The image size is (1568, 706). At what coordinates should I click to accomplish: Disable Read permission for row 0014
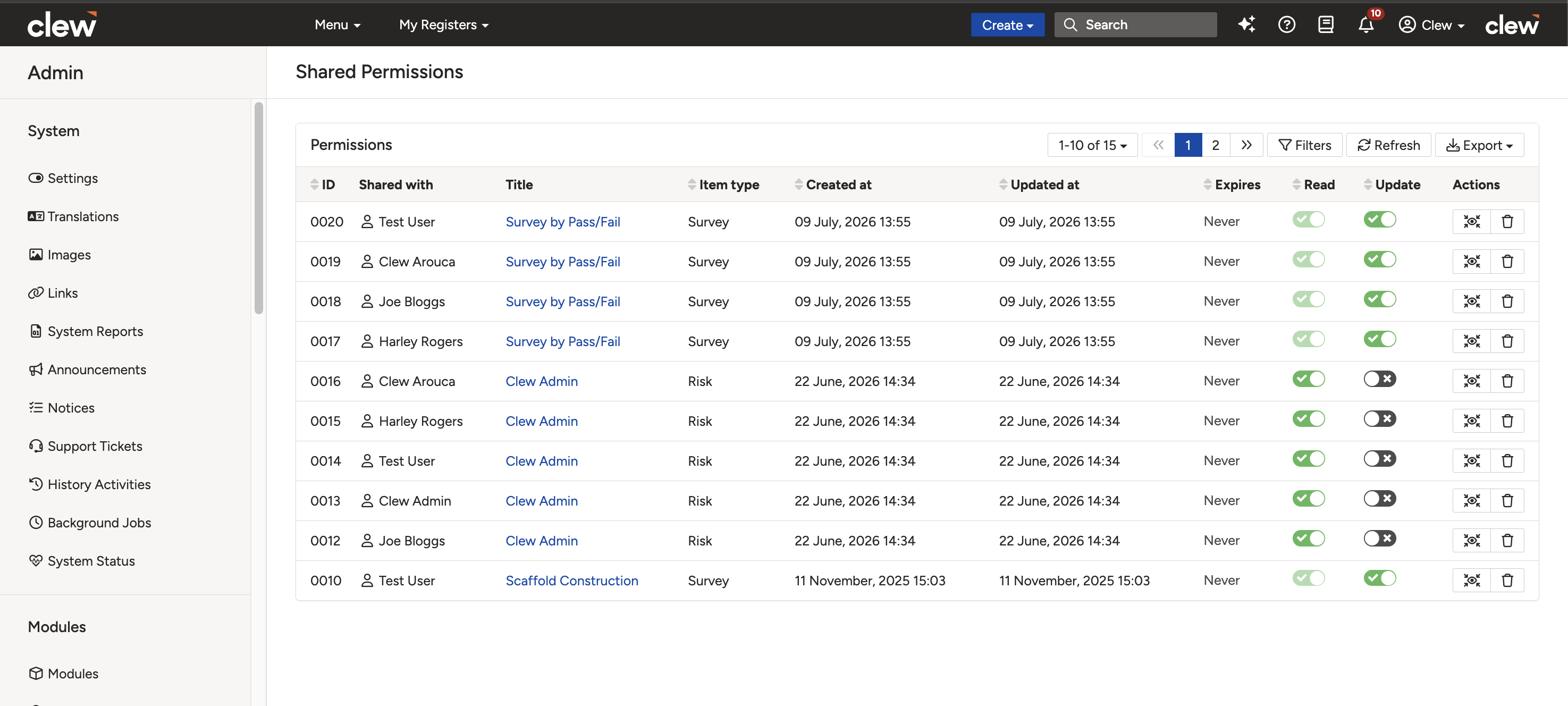pos(1309,459)
